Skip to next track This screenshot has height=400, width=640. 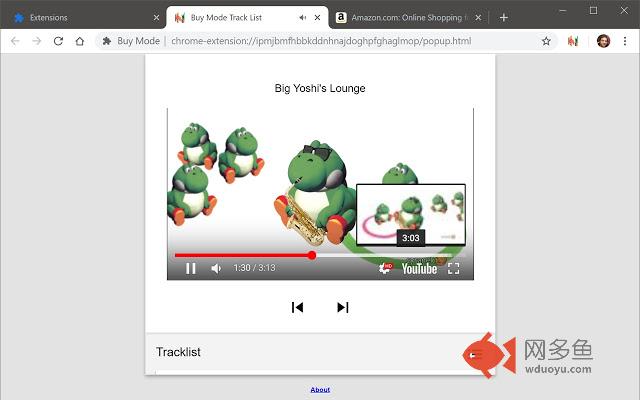[343, 307]
